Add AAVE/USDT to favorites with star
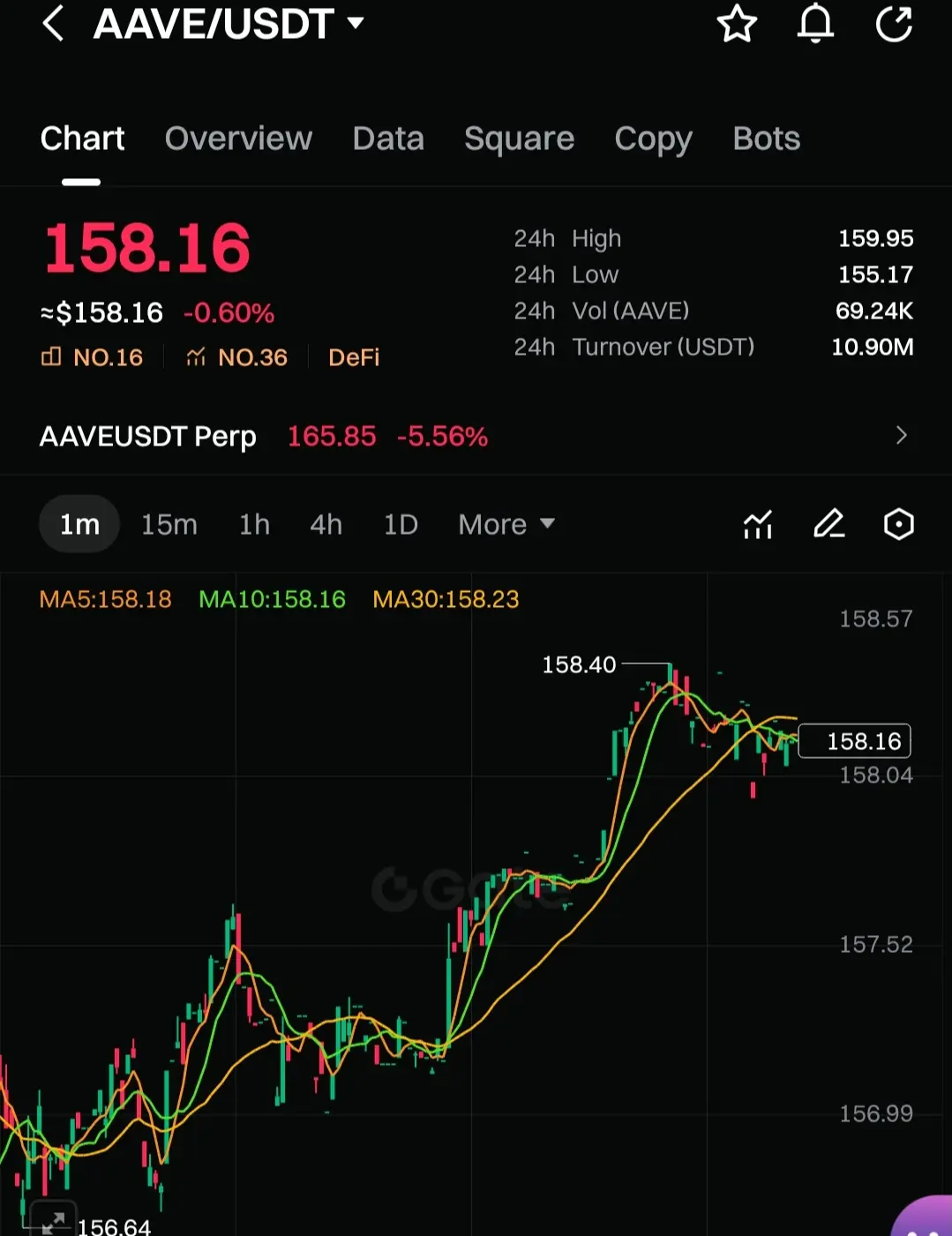 tap(737, 24)
